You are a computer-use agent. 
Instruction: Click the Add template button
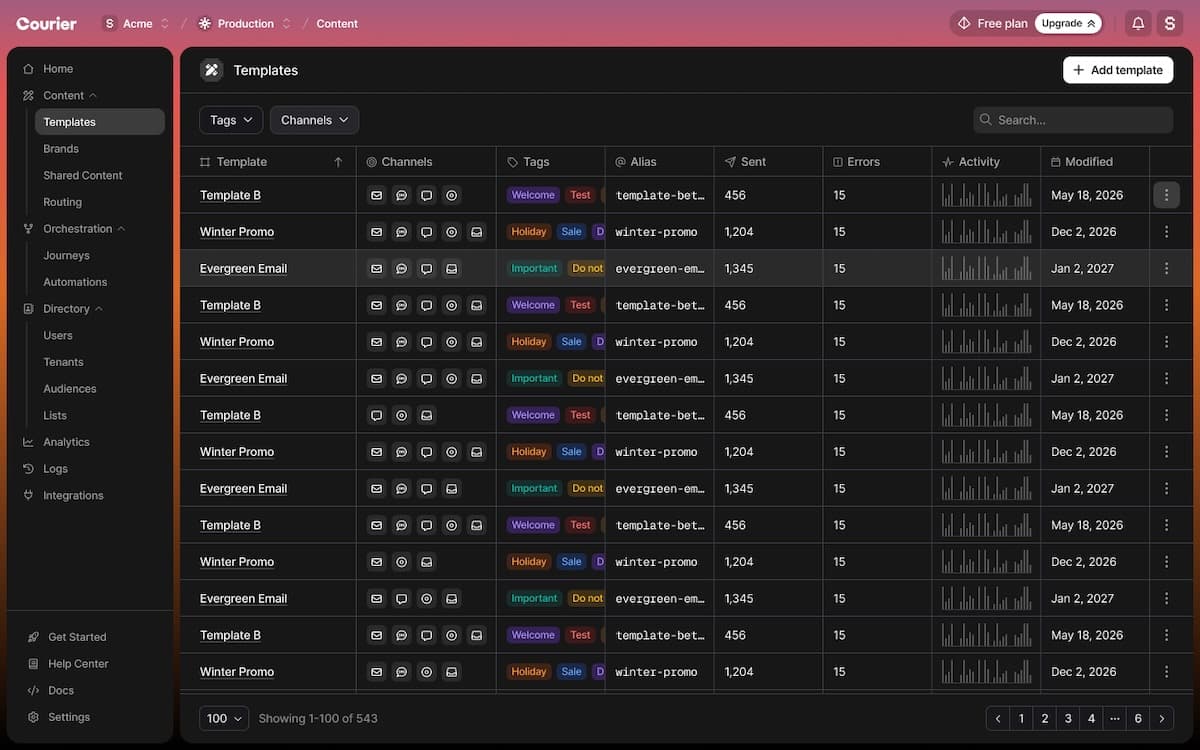point(1118,70)
